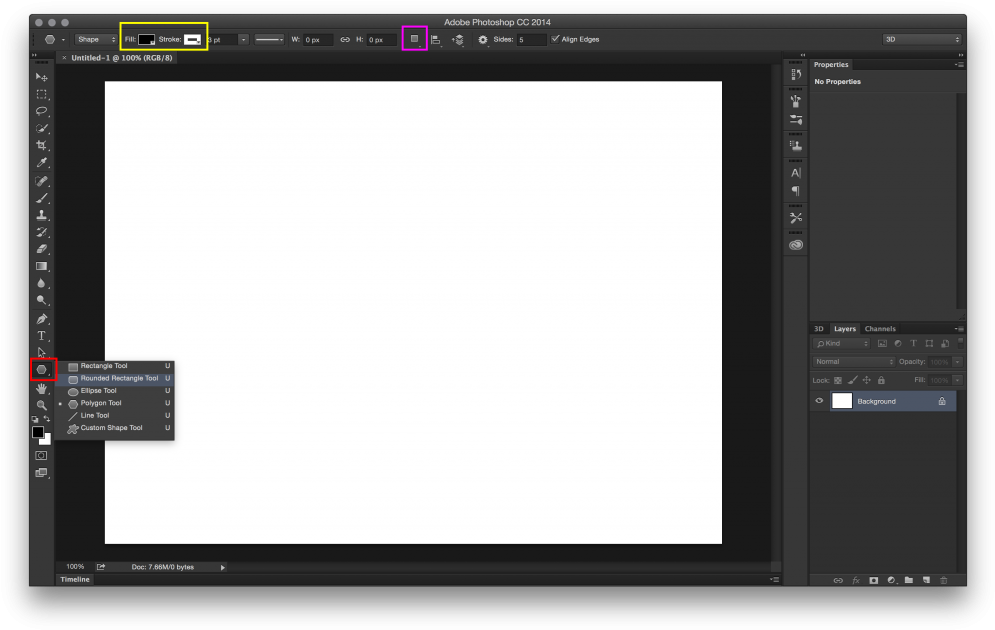Open the Shape tool mode dropdown

pyautogui.click(x=96, y=39)
